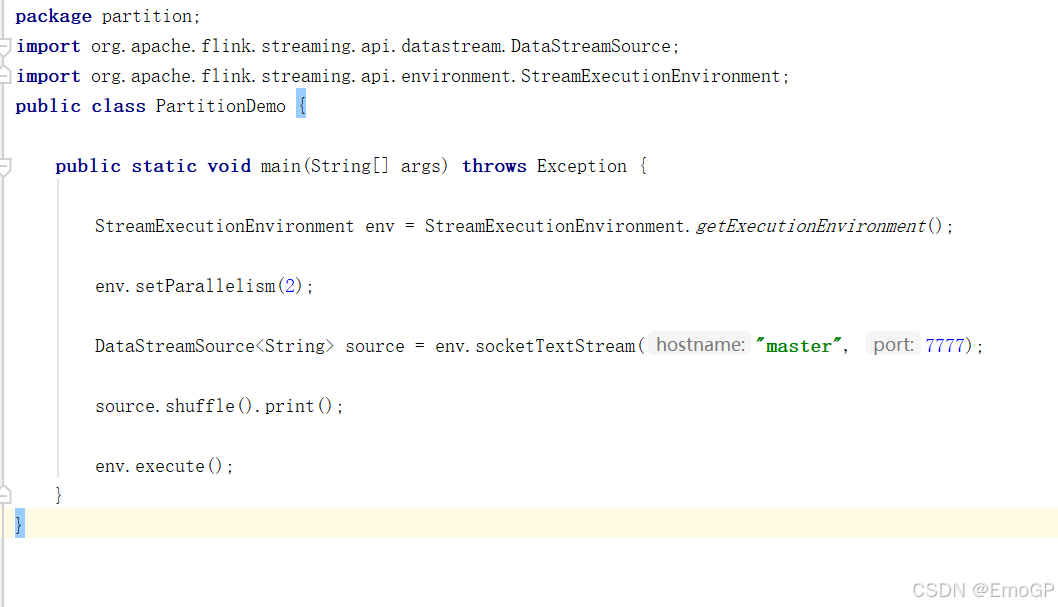The width and height of the screenshot is (1058, 607).
Task: Collapse the import block fold marker
Action: point(5,47)
